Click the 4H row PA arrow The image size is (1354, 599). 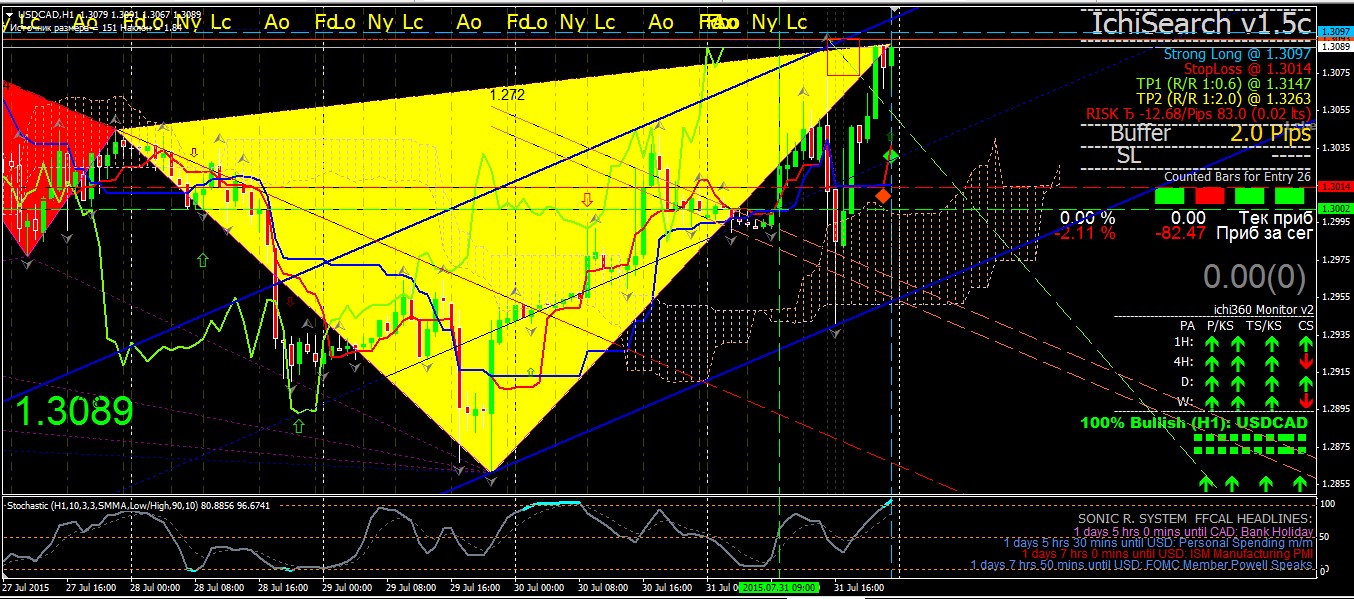point(1210,362)
